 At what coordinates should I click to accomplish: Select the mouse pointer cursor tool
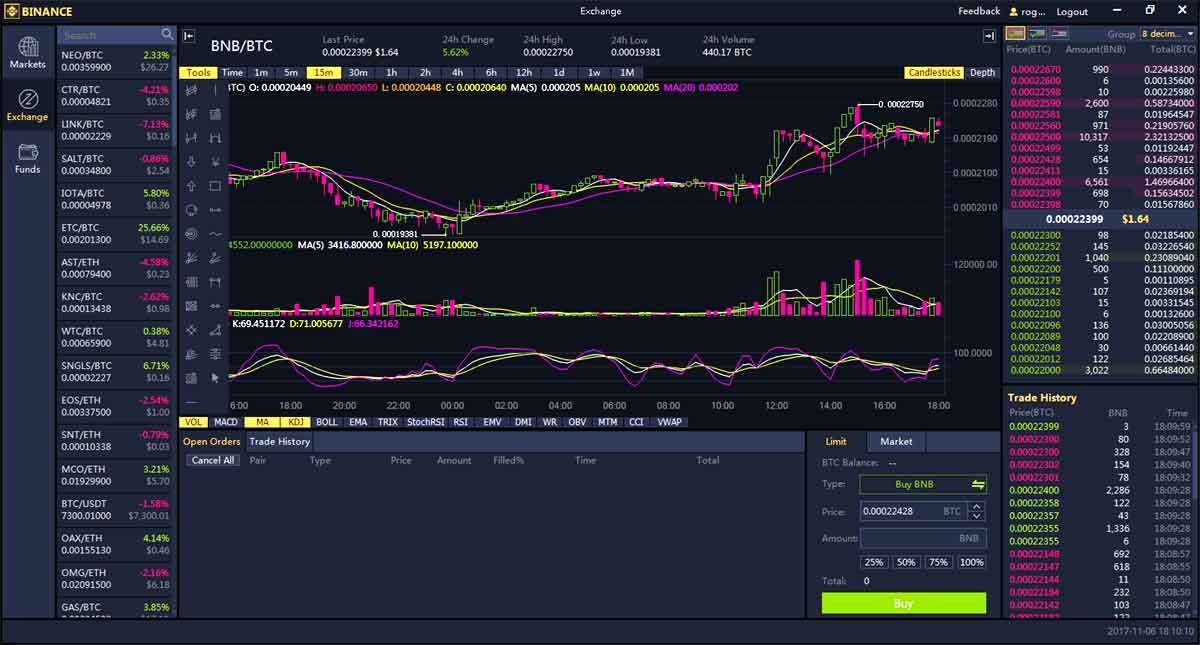215,378
